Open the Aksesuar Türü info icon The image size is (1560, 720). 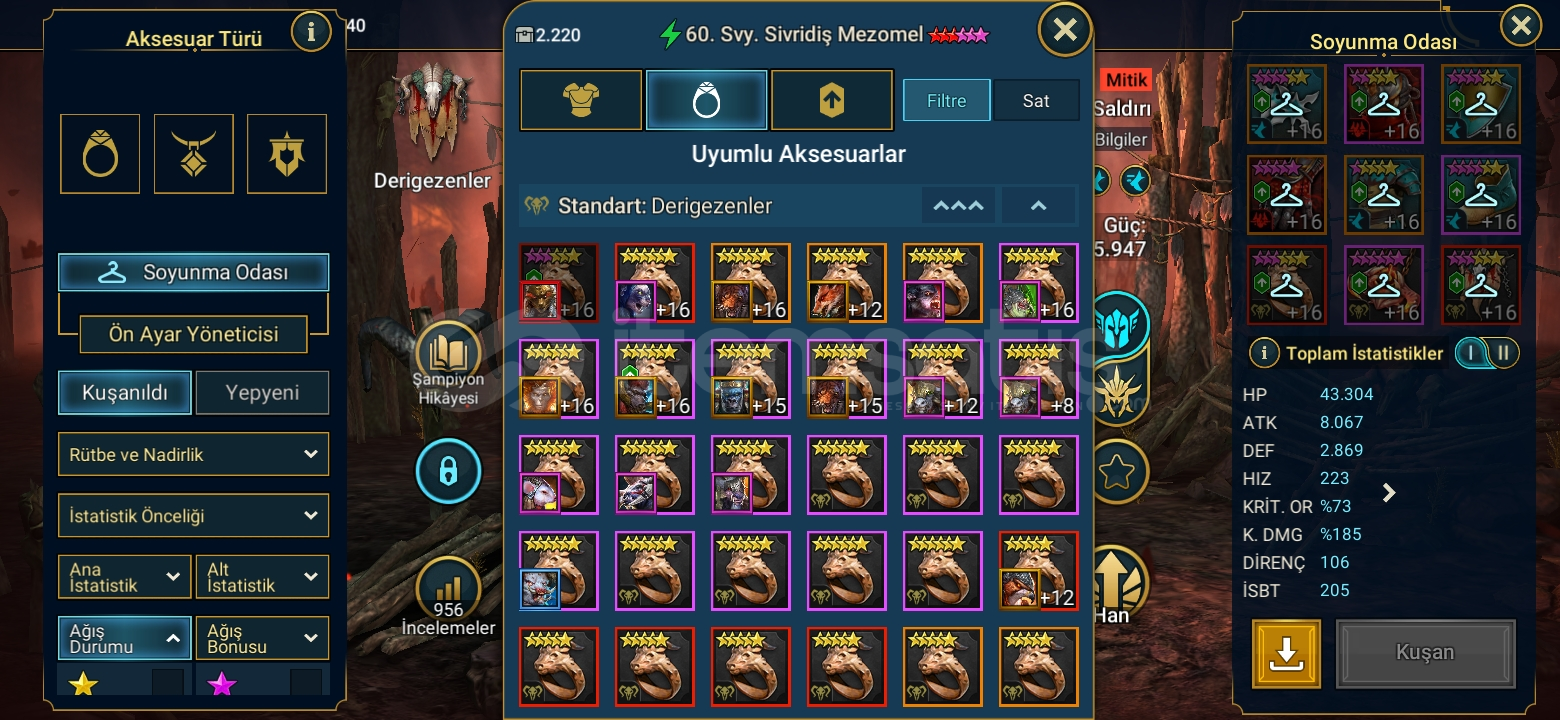[311, 33]
